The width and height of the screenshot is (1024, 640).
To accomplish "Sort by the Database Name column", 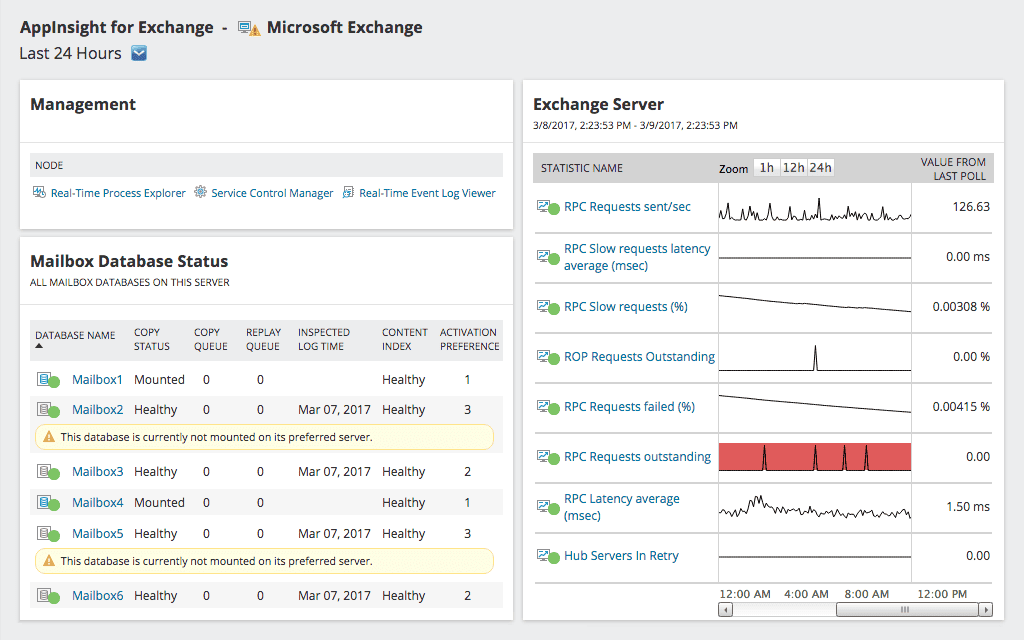I will pos(76,336).
